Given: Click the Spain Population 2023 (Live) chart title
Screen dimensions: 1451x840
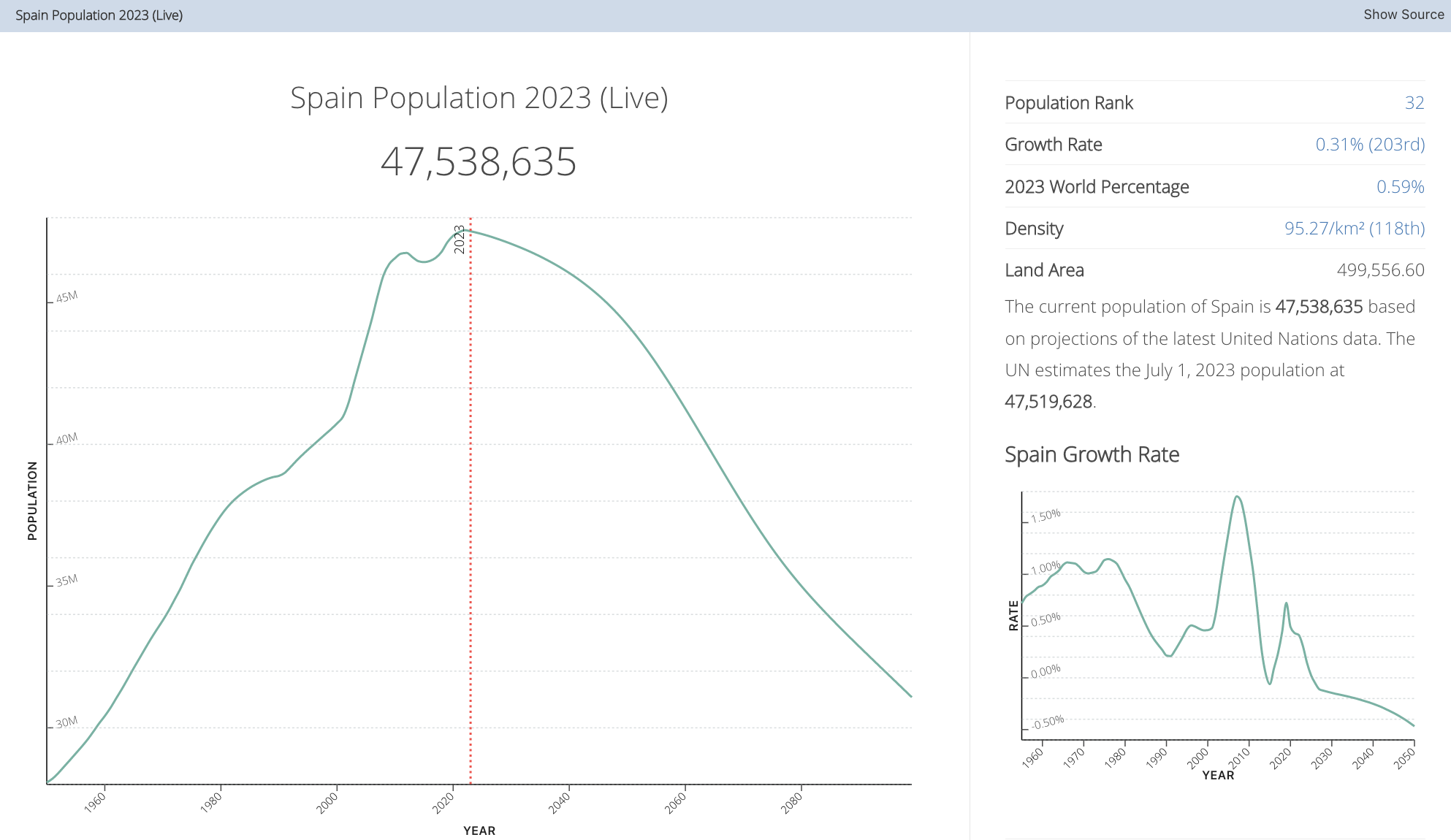Looking at the screenshot, I should click(x=479, y=98).
